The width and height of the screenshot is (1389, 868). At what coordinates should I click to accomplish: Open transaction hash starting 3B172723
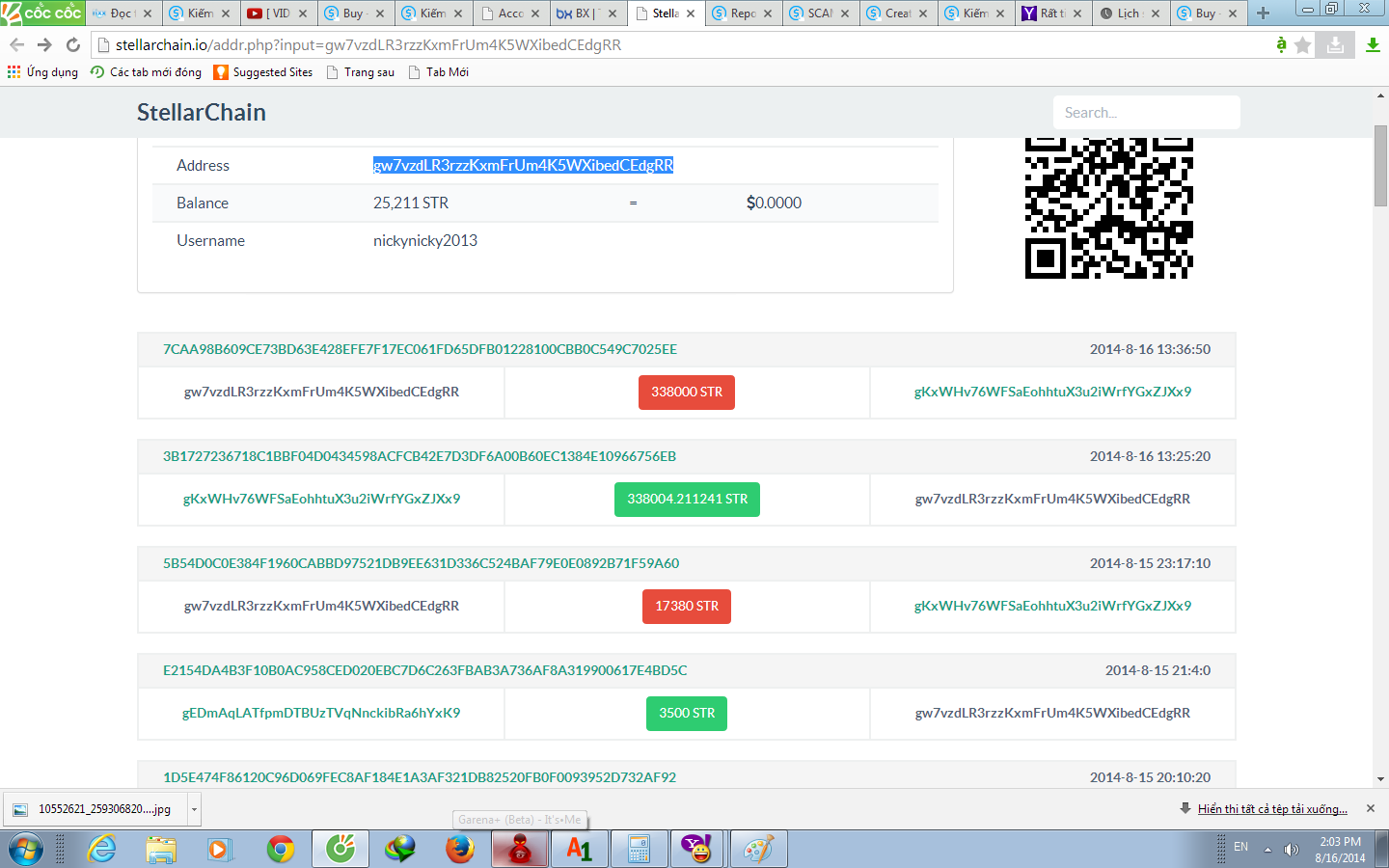click(x=420, y=456)
